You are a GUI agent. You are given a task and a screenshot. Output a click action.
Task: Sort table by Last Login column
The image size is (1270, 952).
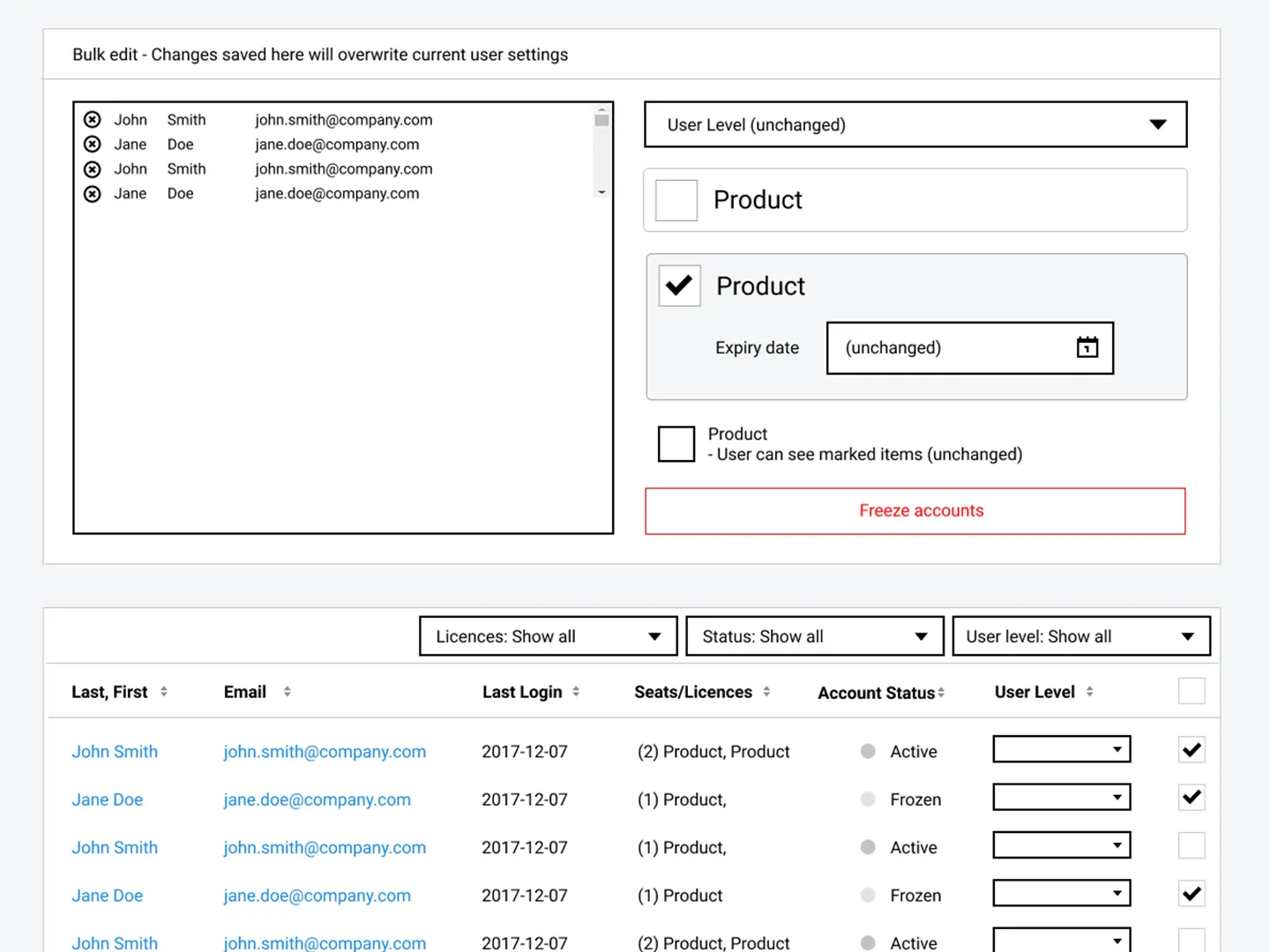click(576, 692)
